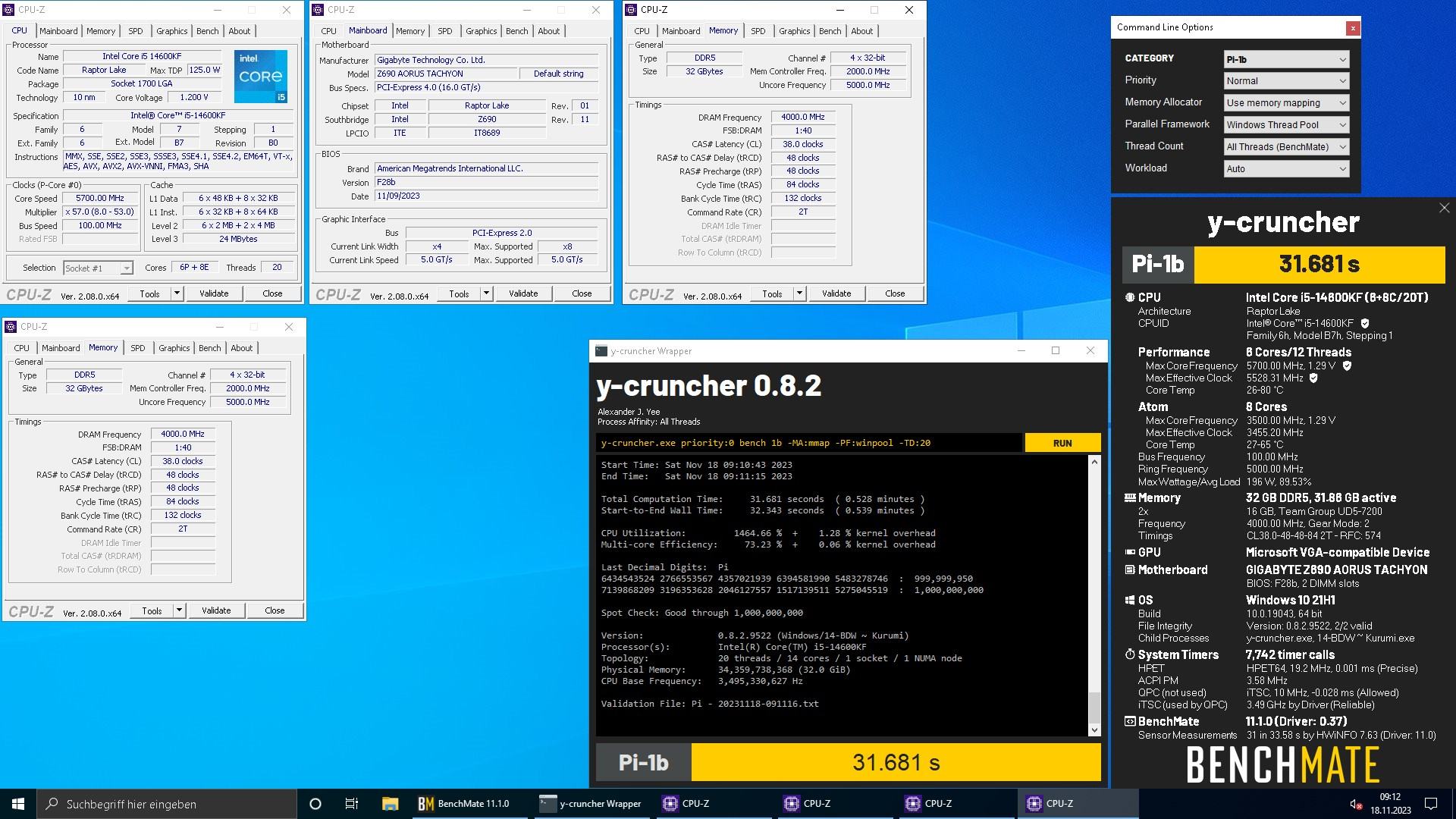Click GPU icon in BenchMate result panel
Image resolution: width=1456 pixels, height=819 pixels.
coord(1129,552)
